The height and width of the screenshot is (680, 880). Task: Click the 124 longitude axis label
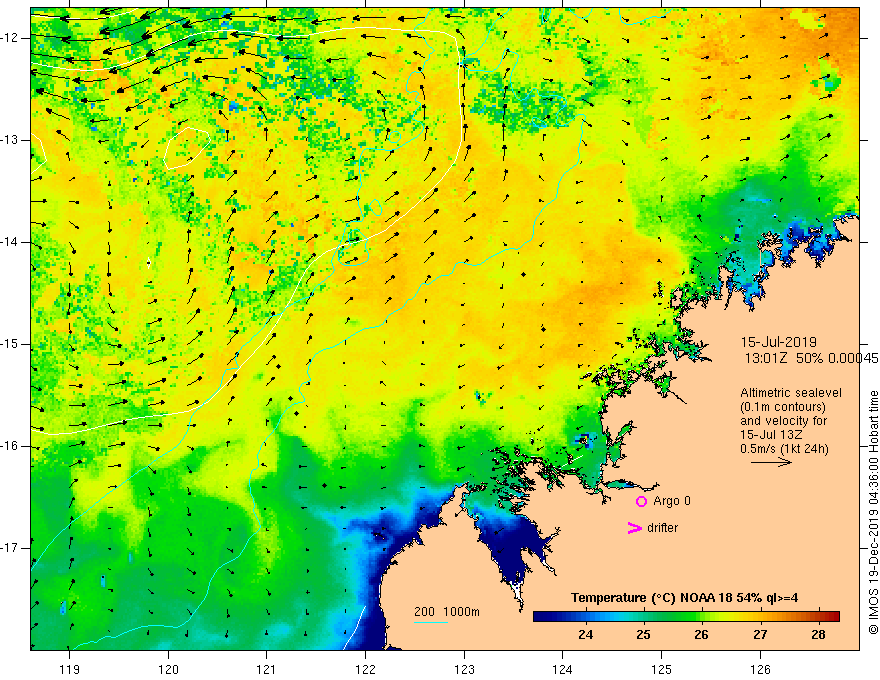562,669
